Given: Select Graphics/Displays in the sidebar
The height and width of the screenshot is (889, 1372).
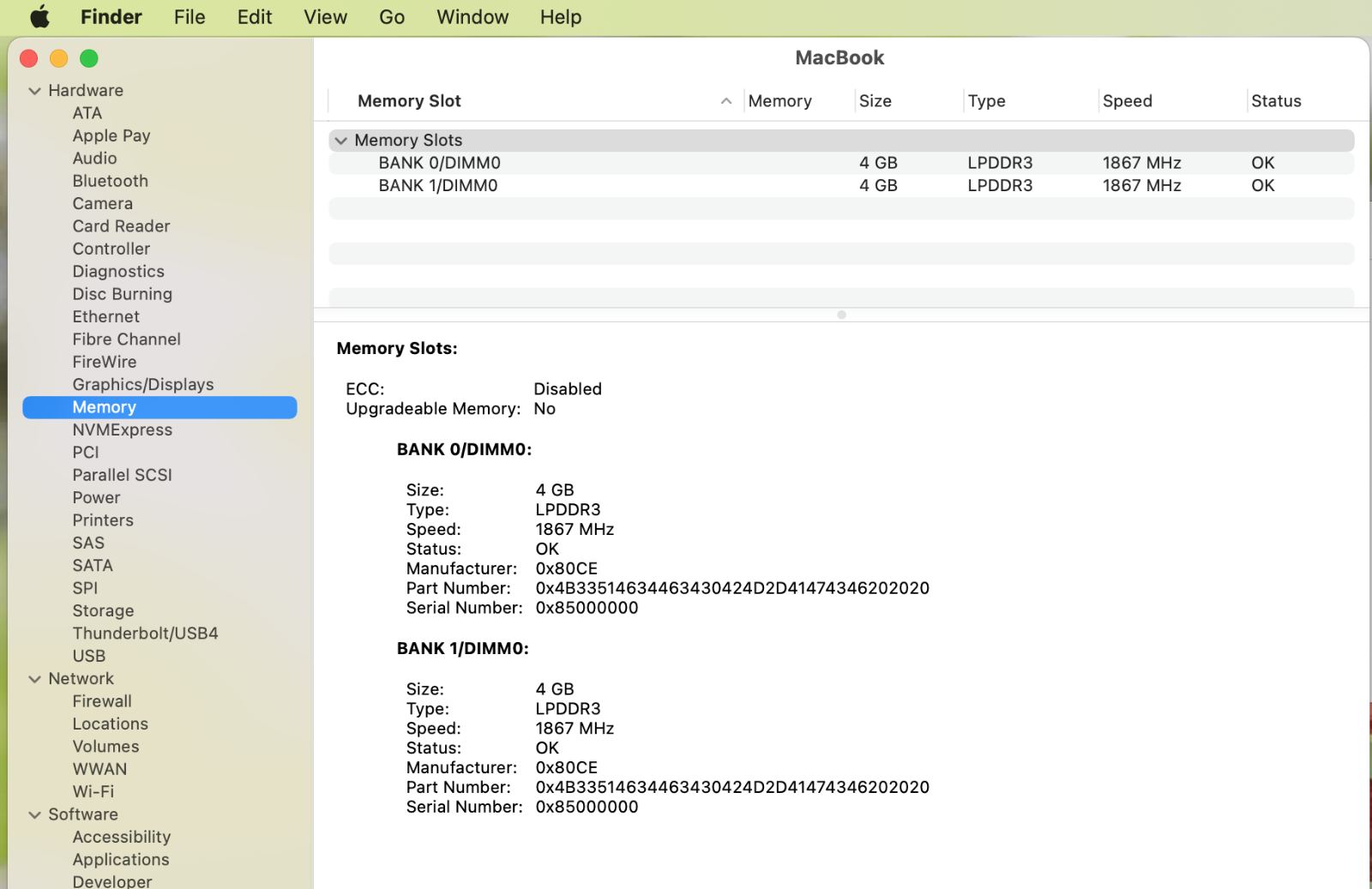Looking at the screenshot, I should (143, 385).
